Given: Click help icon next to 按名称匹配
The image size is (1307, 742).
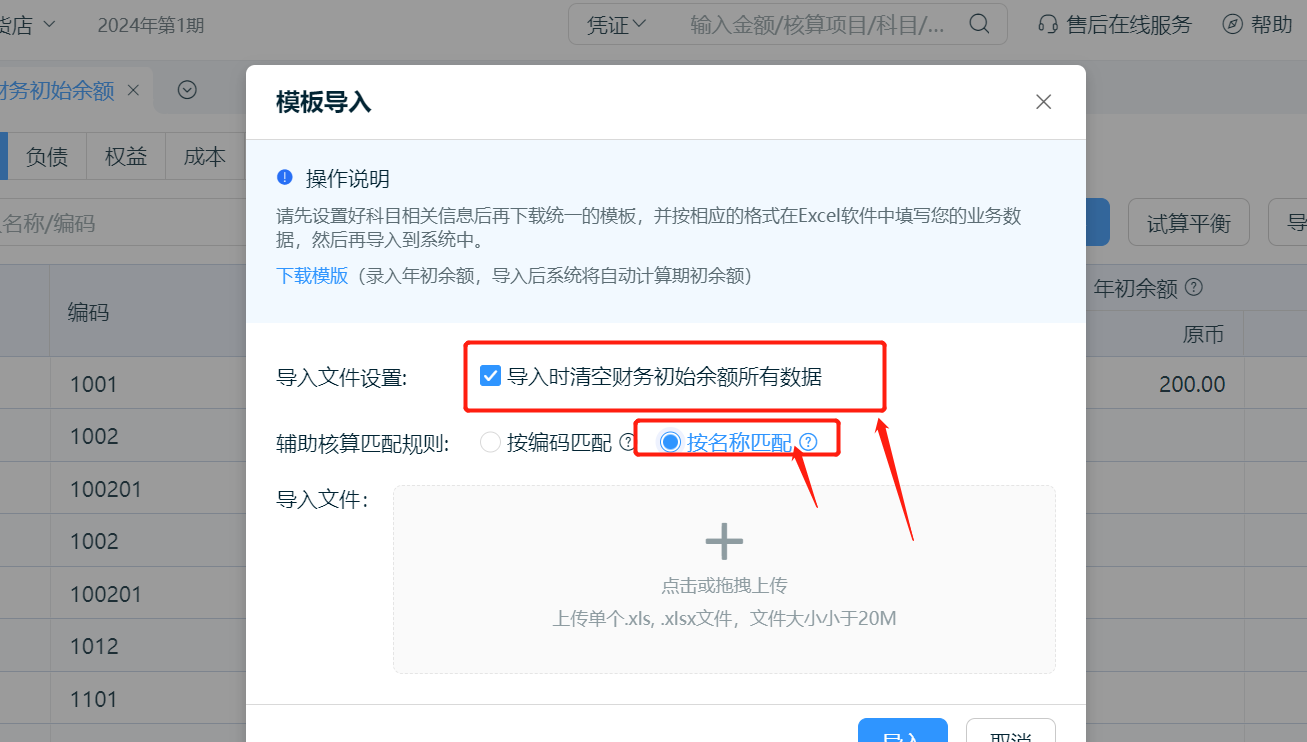Looking at the screenshot, I should coord(808,442).
